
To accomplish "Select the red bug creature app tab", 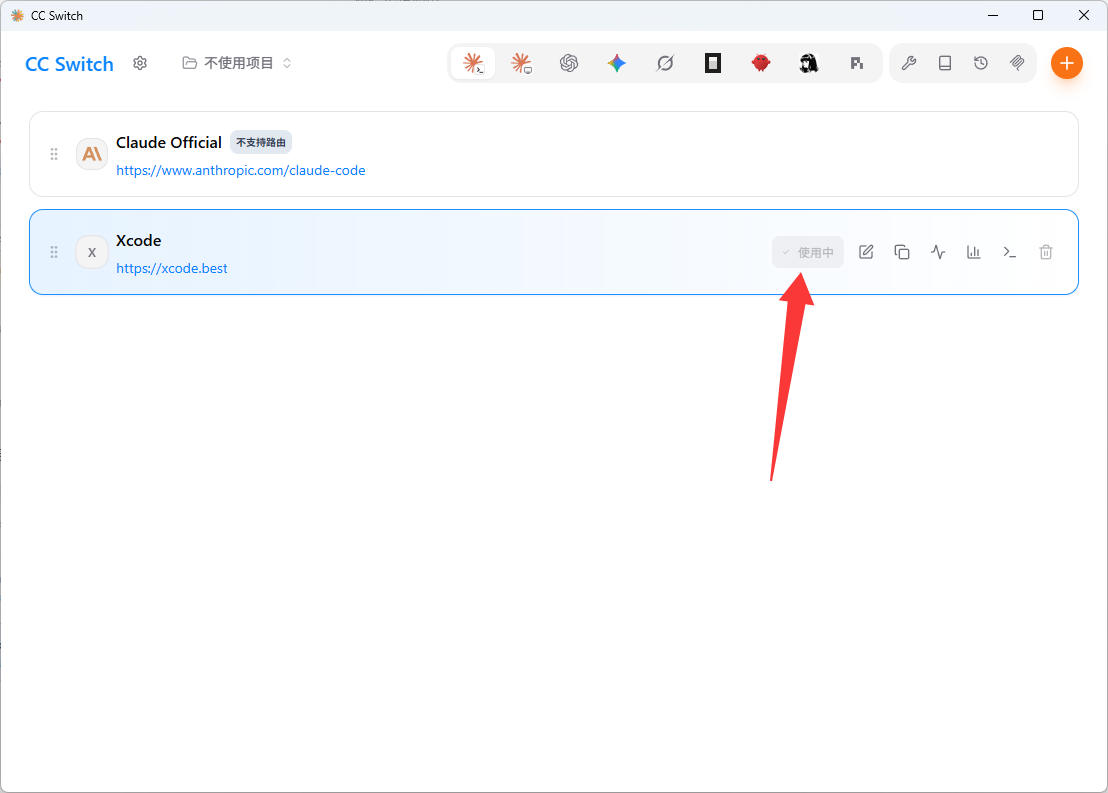I will [761, 64].
